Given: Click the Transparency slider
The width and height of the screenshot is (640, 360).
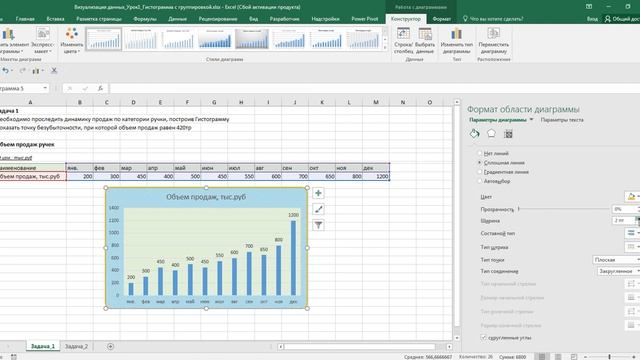Looking at the screenshot, I should (563, 209).
